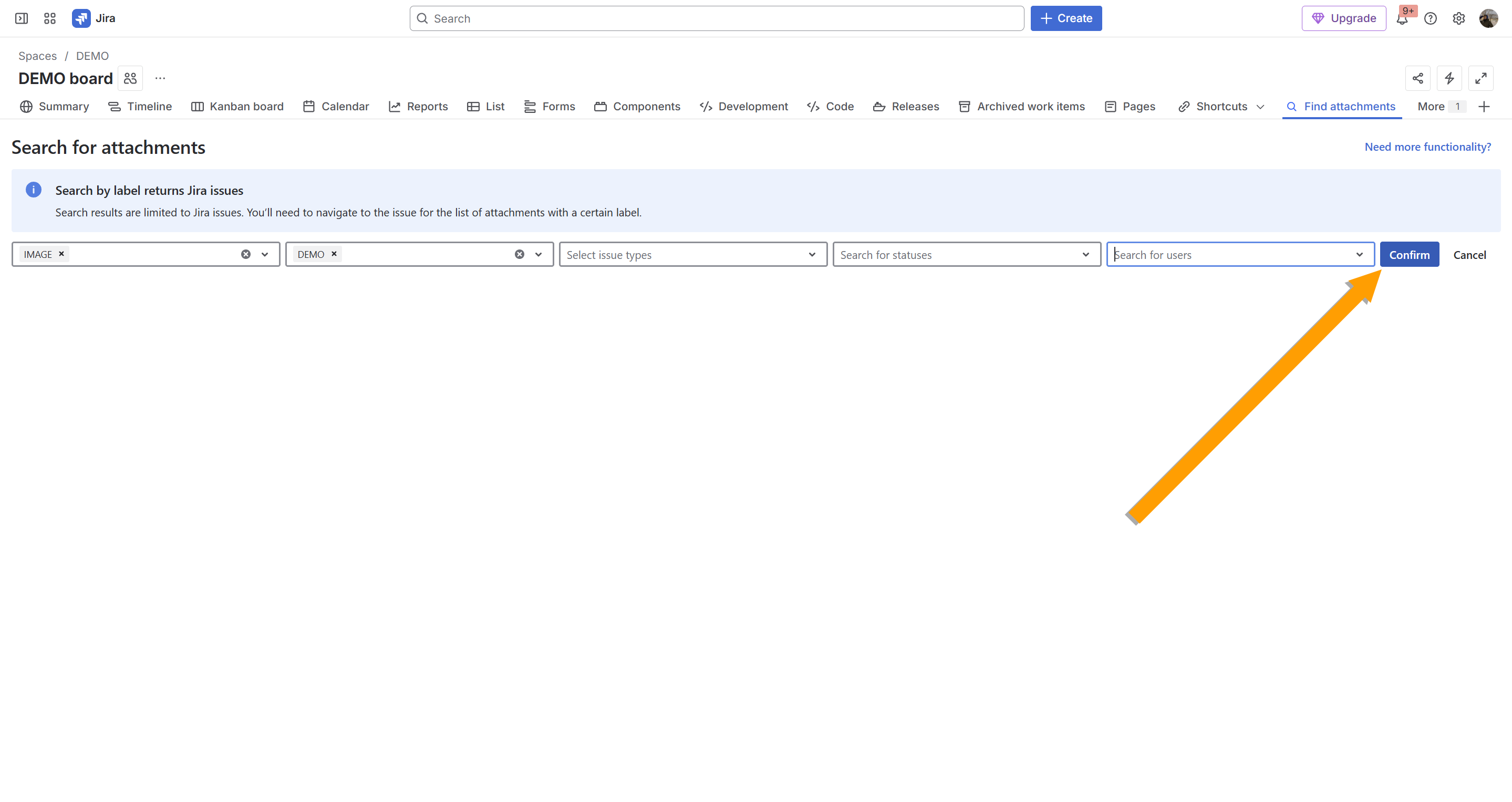Open the notifications bell
The height and width of the screenshot is (802, 1512).
point(1402,19)
